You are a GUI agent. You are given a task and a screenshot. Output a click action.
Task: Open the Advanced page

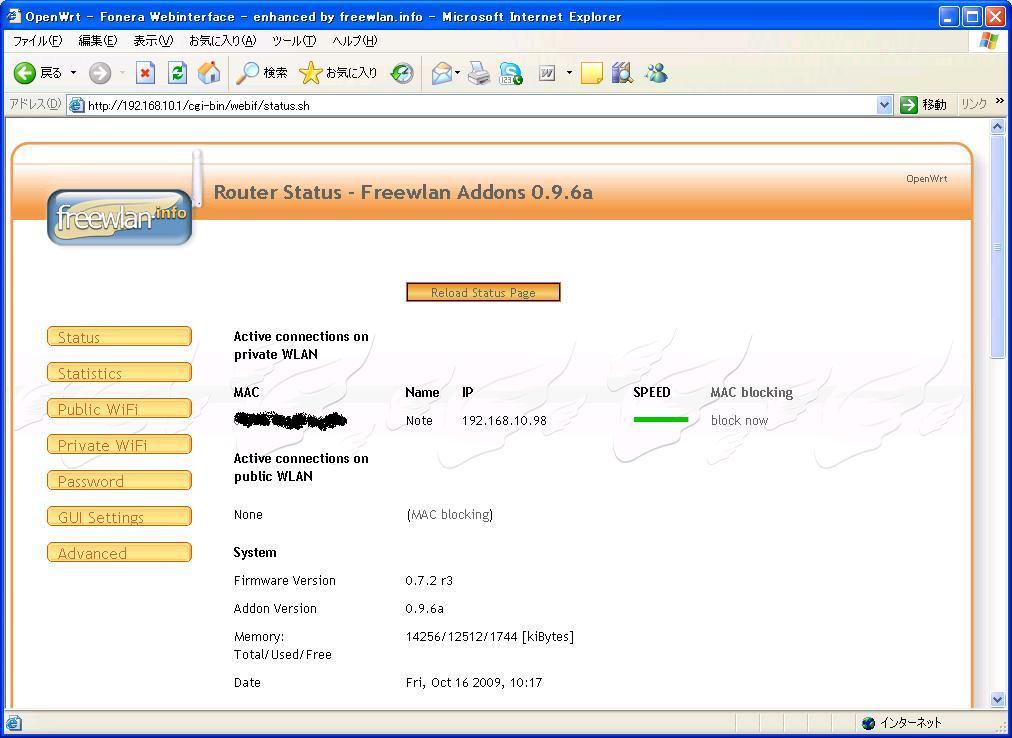pos(119,553)
